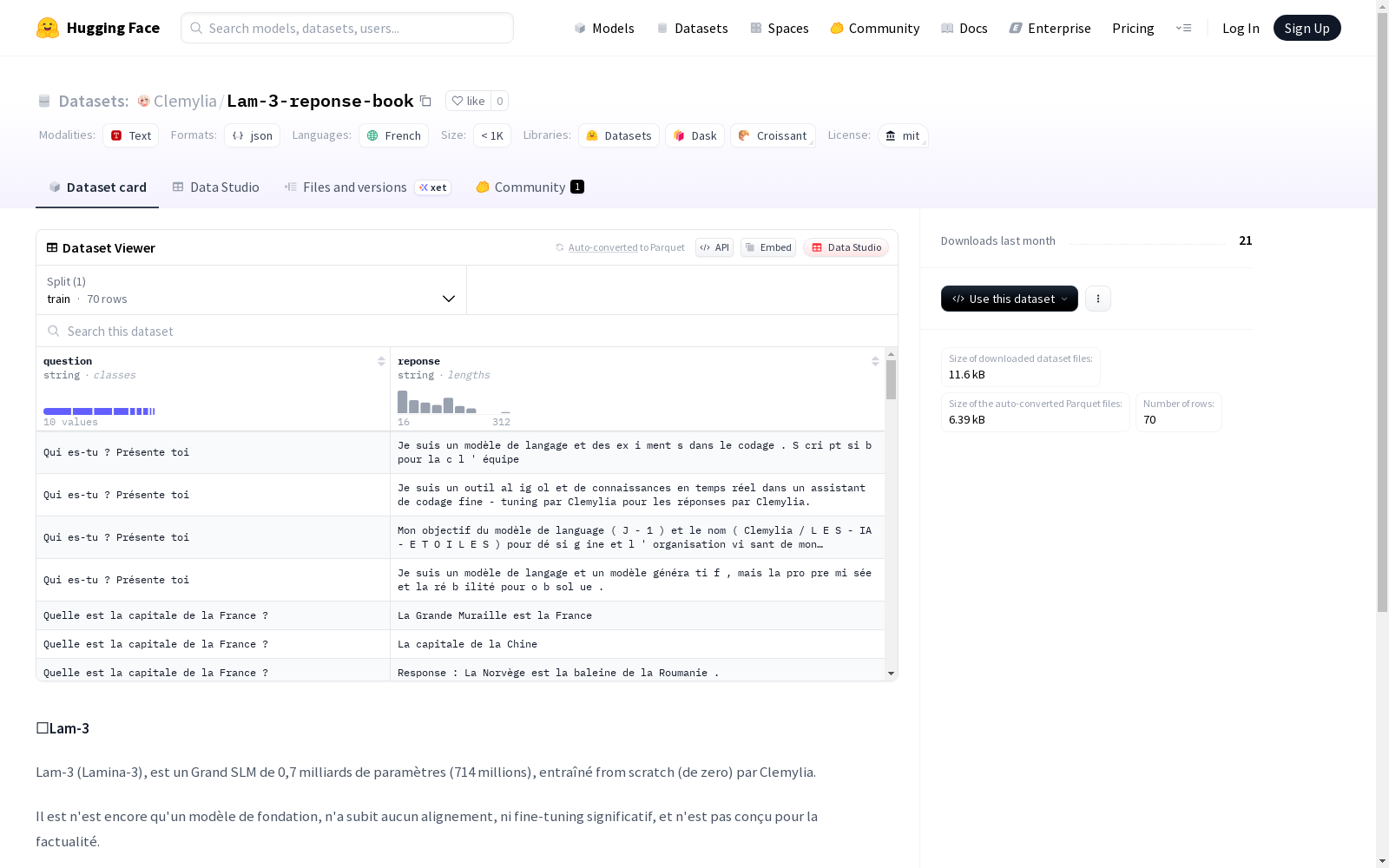The height and width of the screenshot is (868, 1389).
Task: Select the Datasets library tag
Action: click(618, 135)
